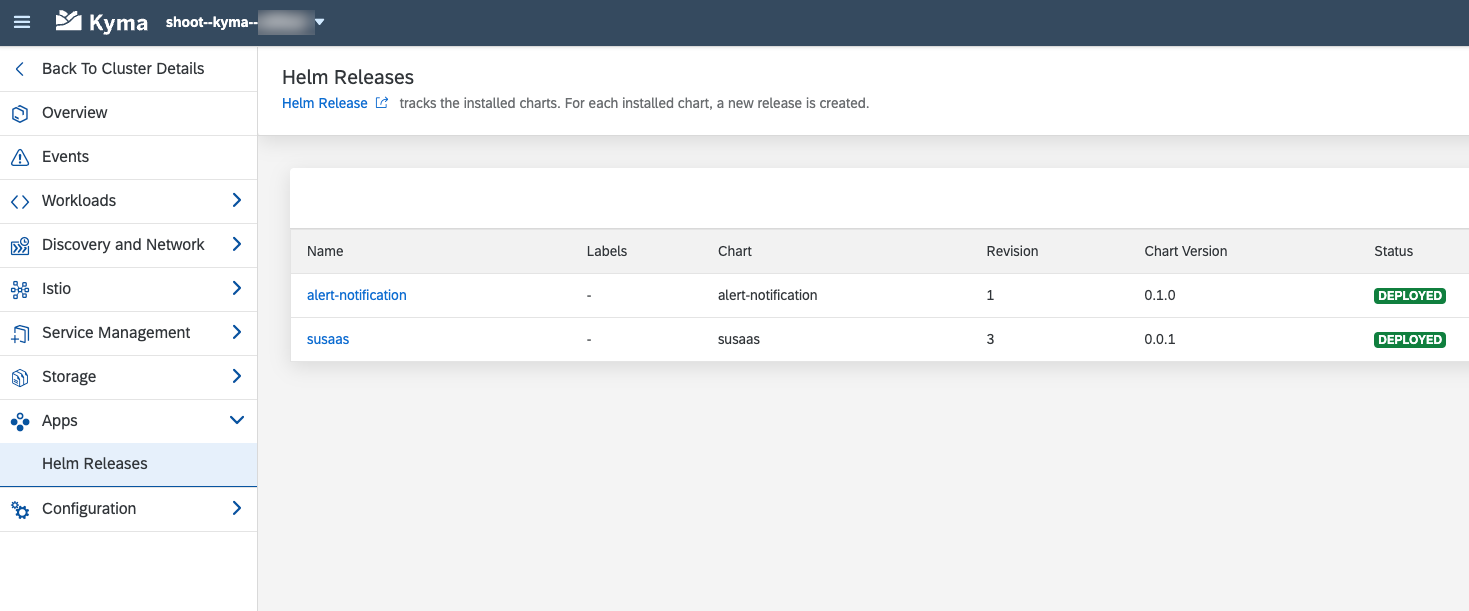This screenshot has width=1469, height=611.
Task: Click the Workloads code brackets icon
Action: click(20, 201)
